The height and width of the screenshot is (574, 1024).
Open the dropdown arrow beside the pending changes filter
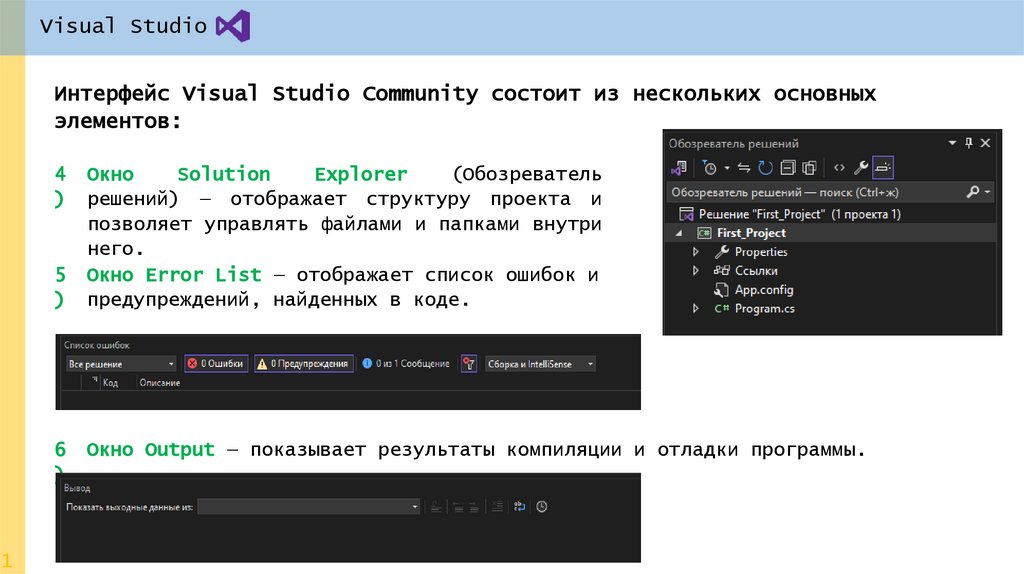[727, 168]
